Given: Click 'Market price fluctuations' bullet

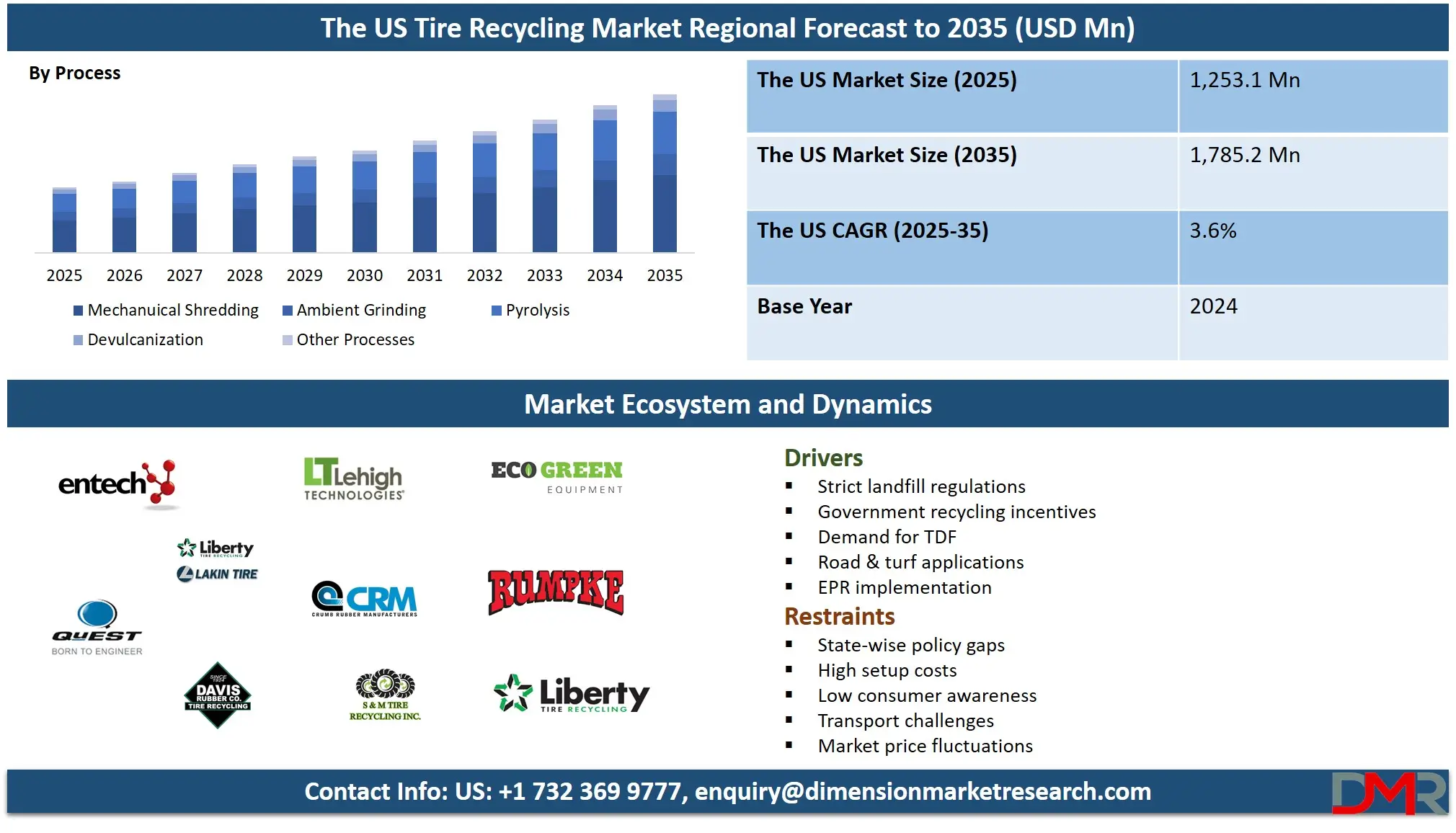Looking at the screenshot, I should pos(925,746).
